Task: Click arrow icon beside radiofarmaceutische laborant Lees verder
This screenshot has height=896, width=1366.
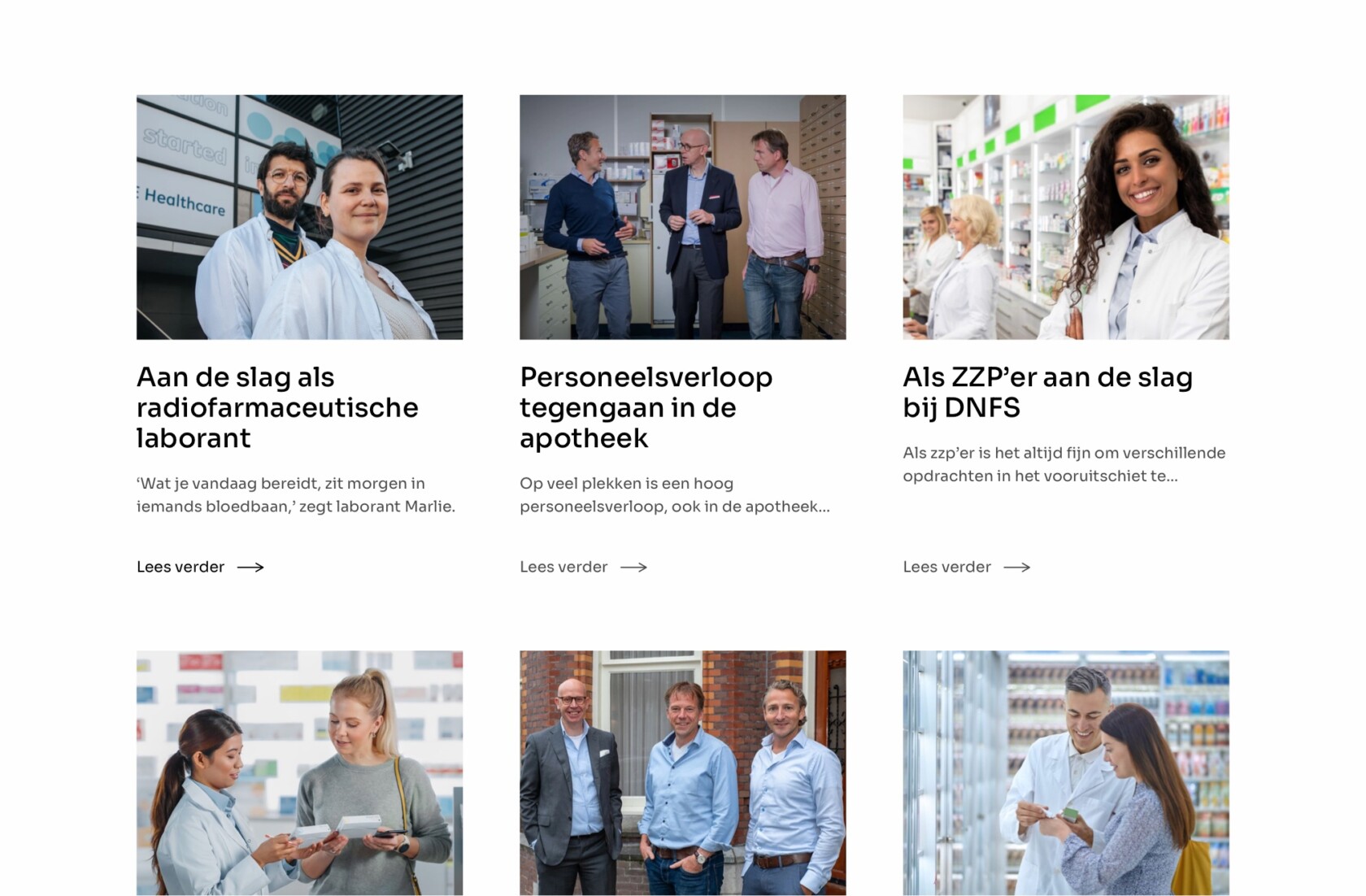Action: coord(250,568)
